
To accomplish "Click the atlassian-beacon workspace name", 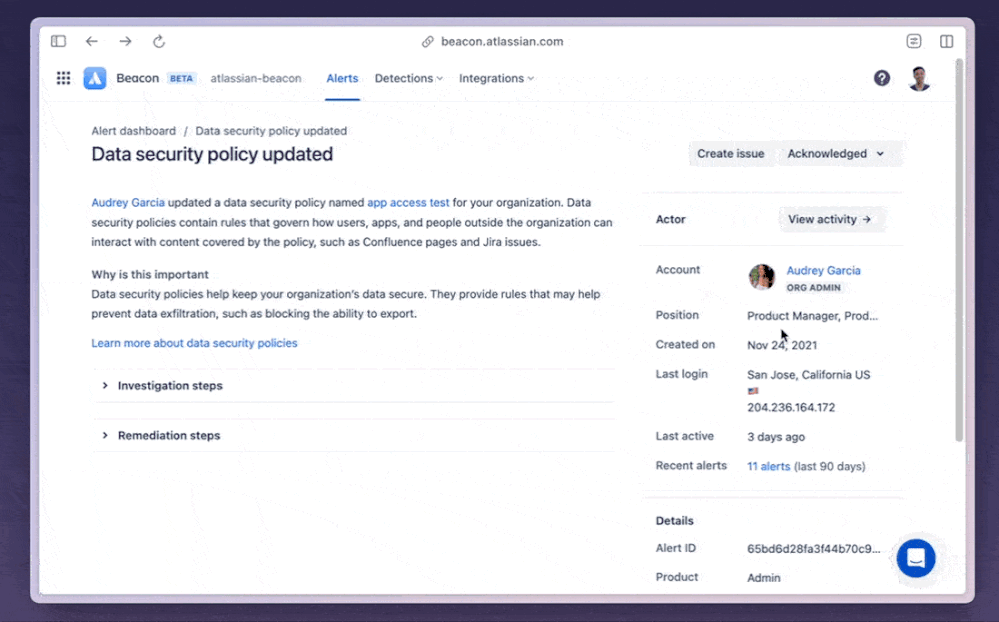I will pyautogui.click(x=256, y=78).
